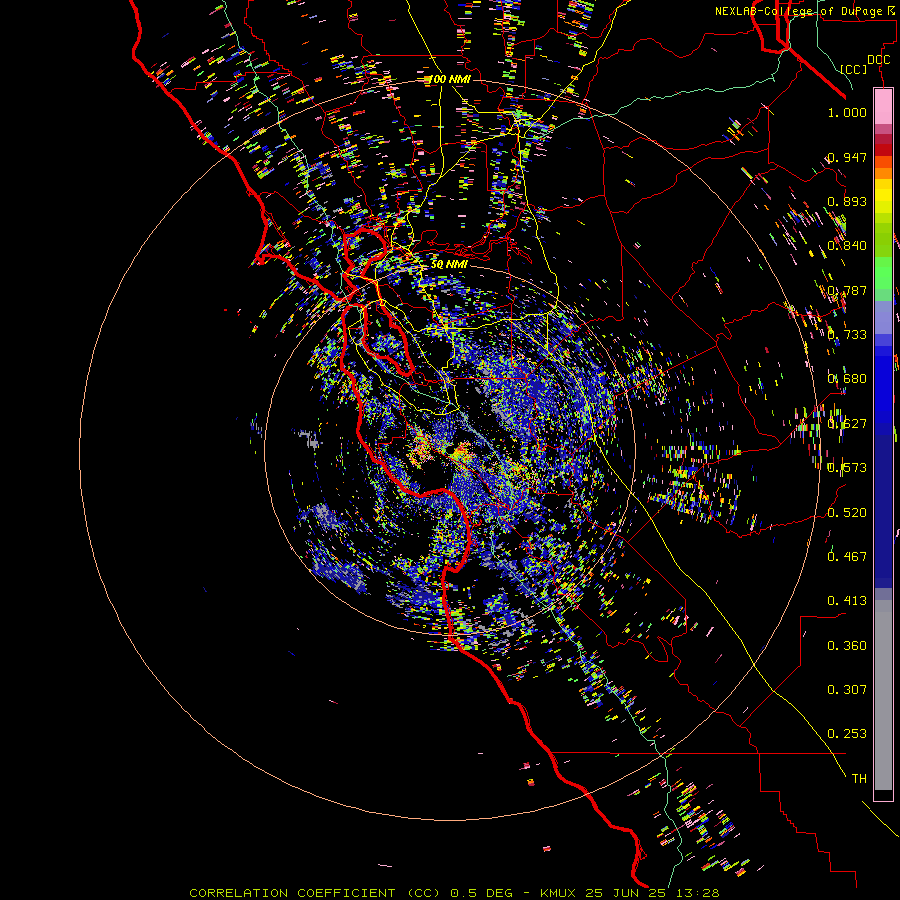Click the [CC] product label

854,69
